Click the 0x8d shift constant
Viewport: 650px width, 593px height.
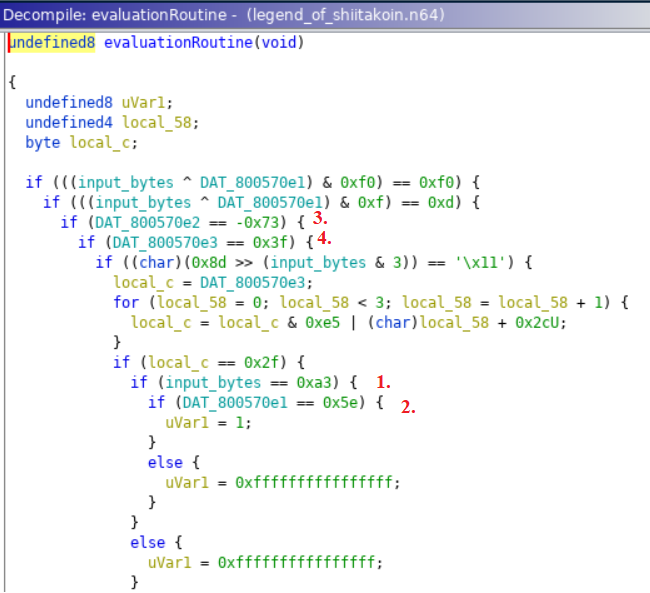click(209, 262)
